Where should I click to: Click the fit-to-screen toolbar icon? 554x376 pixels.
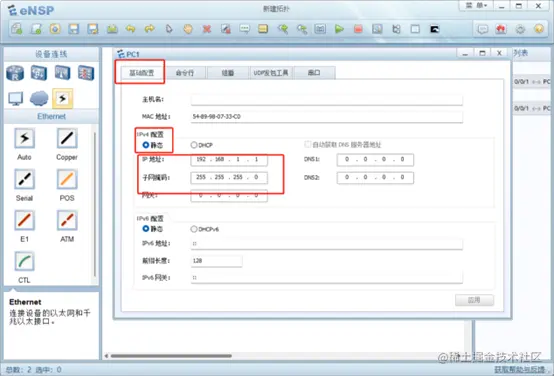tap(320, 29)
